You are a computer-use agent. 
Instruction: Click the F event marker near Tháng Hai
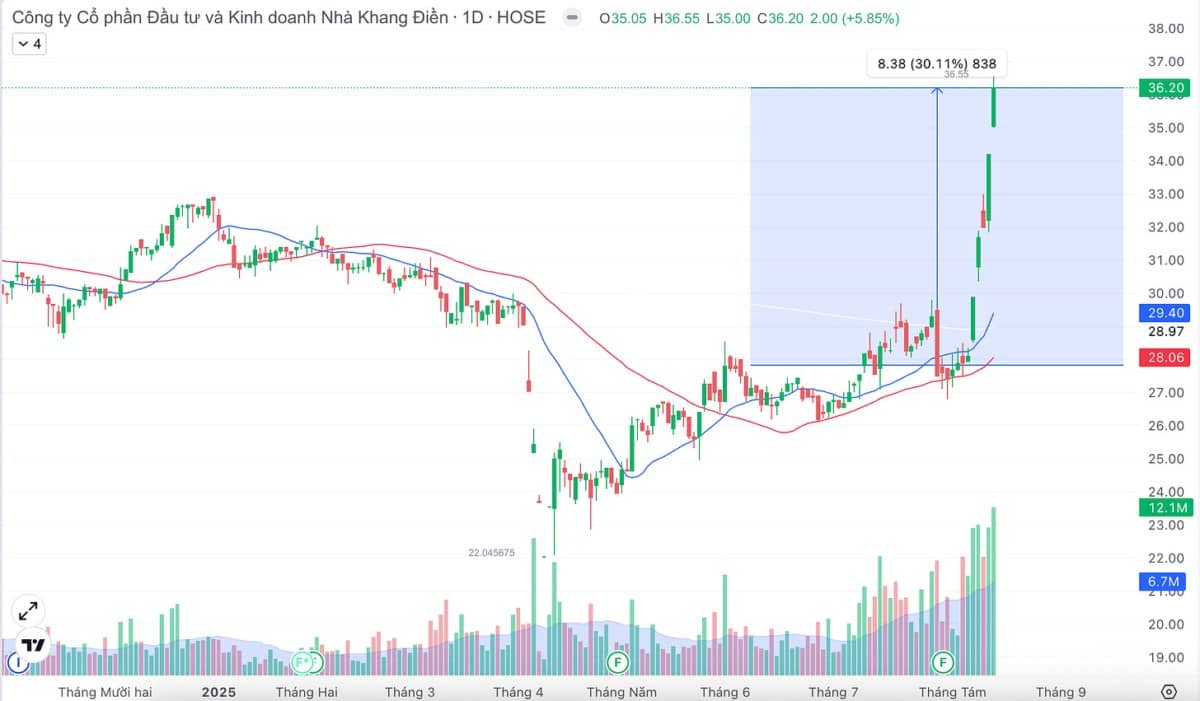click(x=303, y=662)
